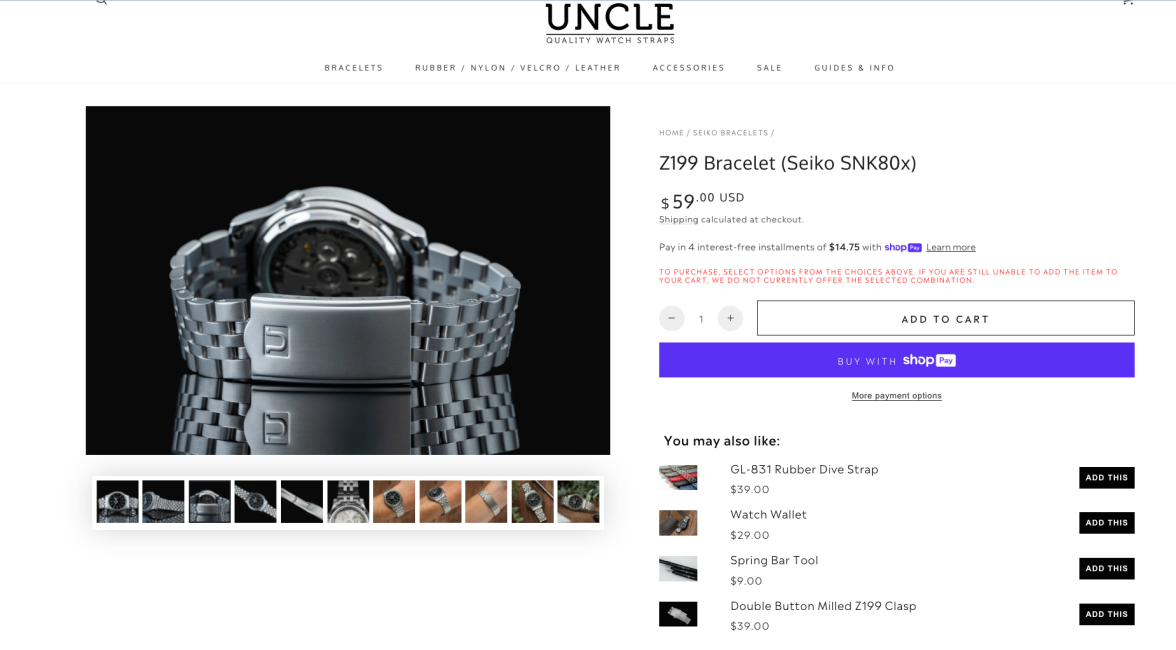
Task: Open the Bracelets menu
Action: point(353,67)
